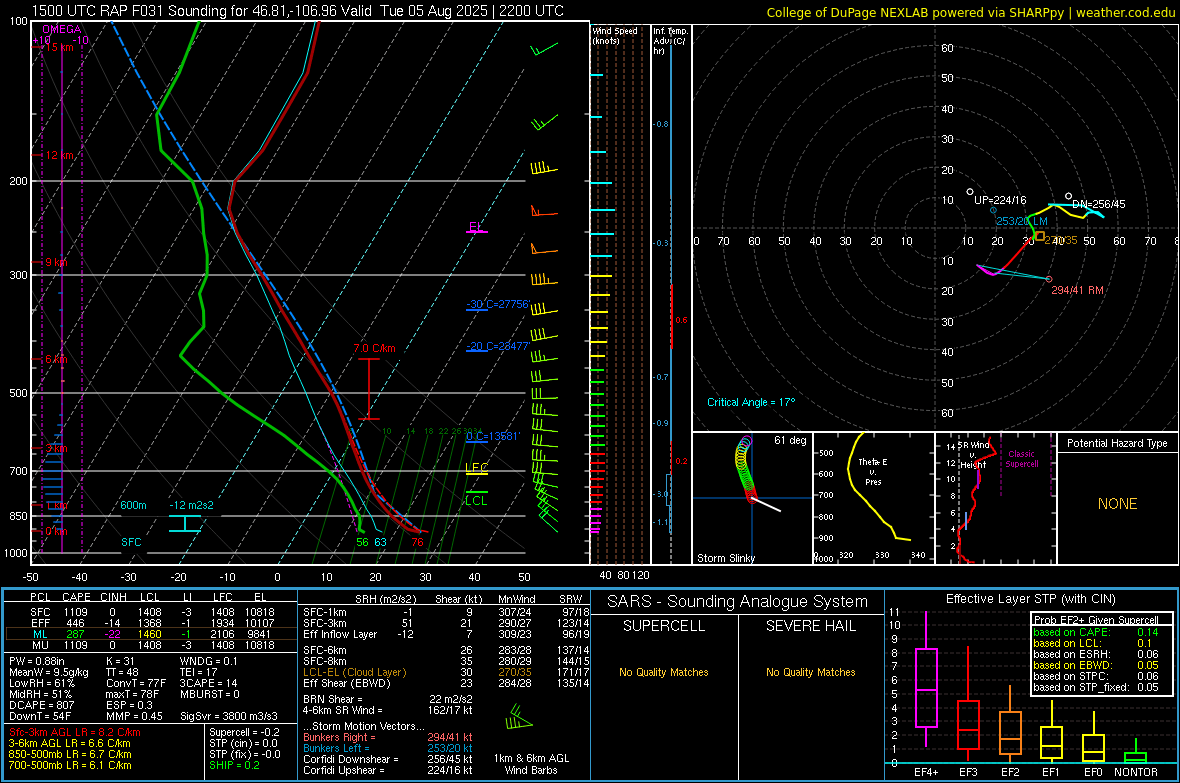Click the weather.cod.edu NEXLAB credit text
Viewport: 1180px width, 783px height.
click(971, 12)
